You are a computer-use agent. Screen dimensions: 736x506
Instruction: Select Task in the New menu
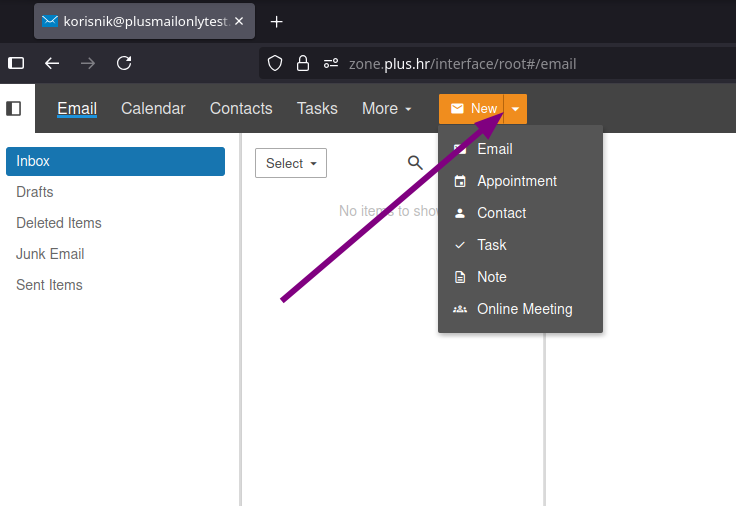point(491,245)
